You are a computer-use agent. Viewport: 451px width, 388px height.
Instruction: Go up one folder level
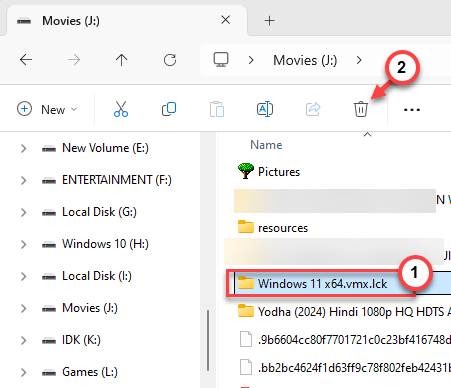tap(121, 60)
